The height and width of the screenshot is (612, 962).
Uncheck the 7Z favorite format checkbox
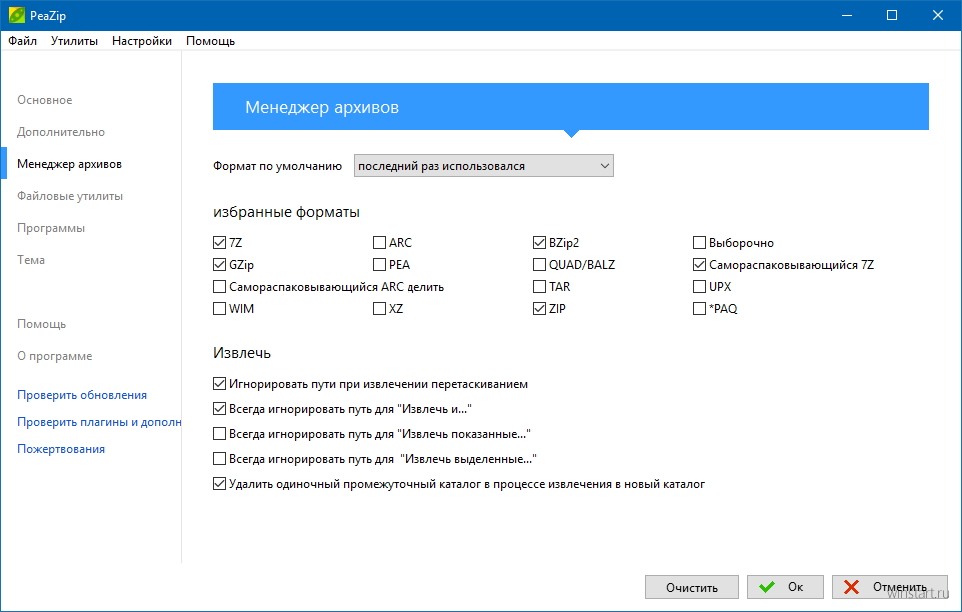pyautogui.click(x=220, y=243)
